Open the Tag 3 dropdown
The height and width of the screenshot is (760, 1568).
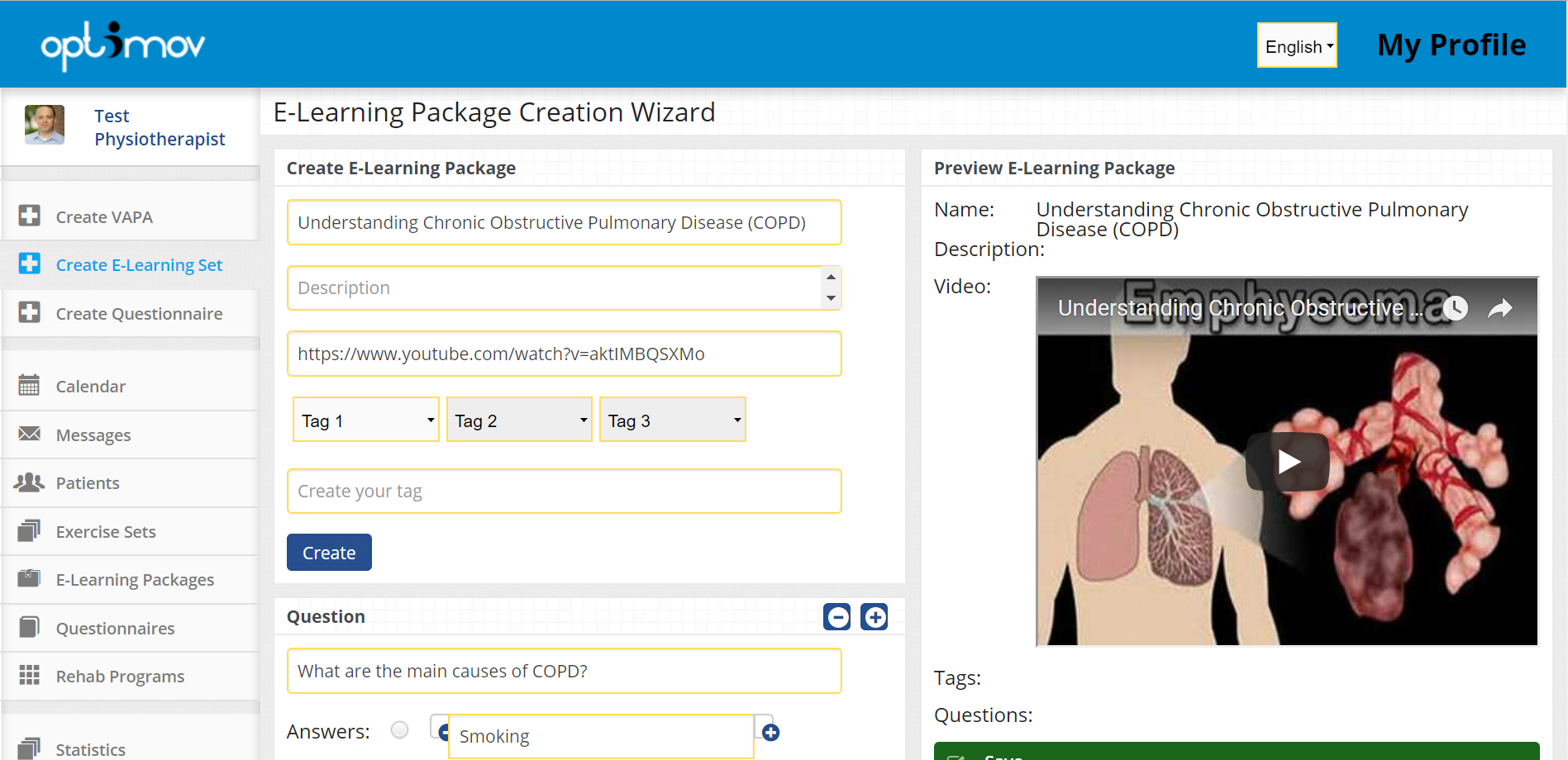pyautogui.click(x=673, y=420)
